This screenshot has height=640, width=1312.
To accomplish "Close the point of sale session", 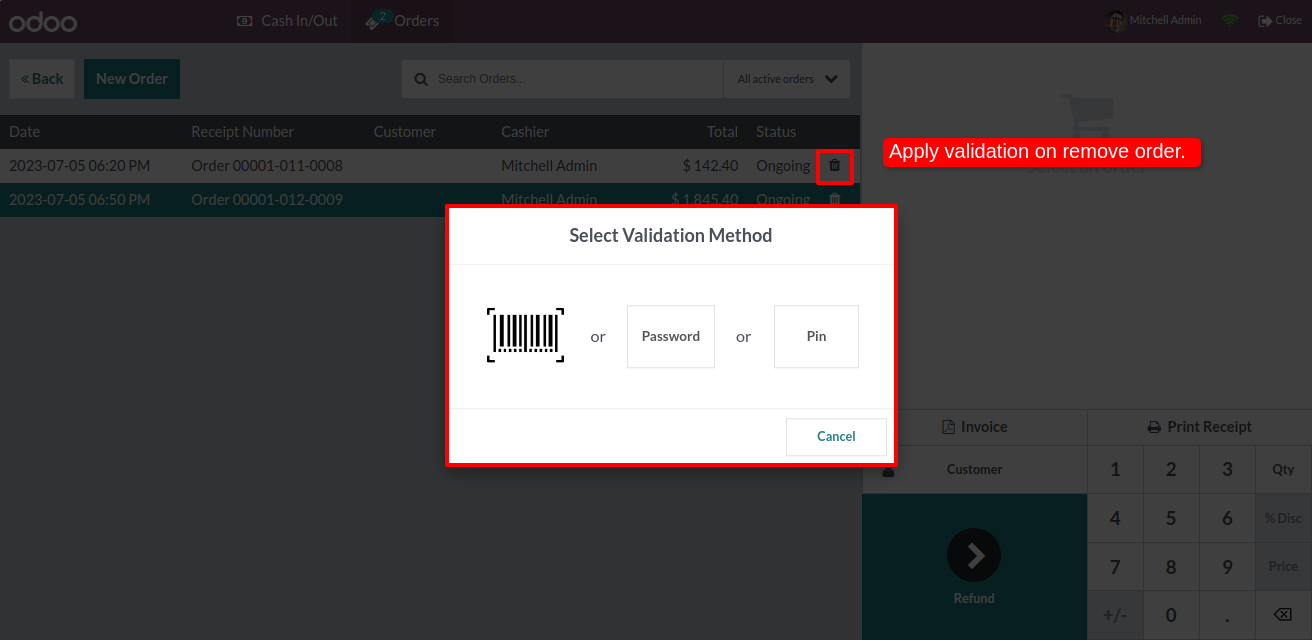I will tap(1280, 21).
